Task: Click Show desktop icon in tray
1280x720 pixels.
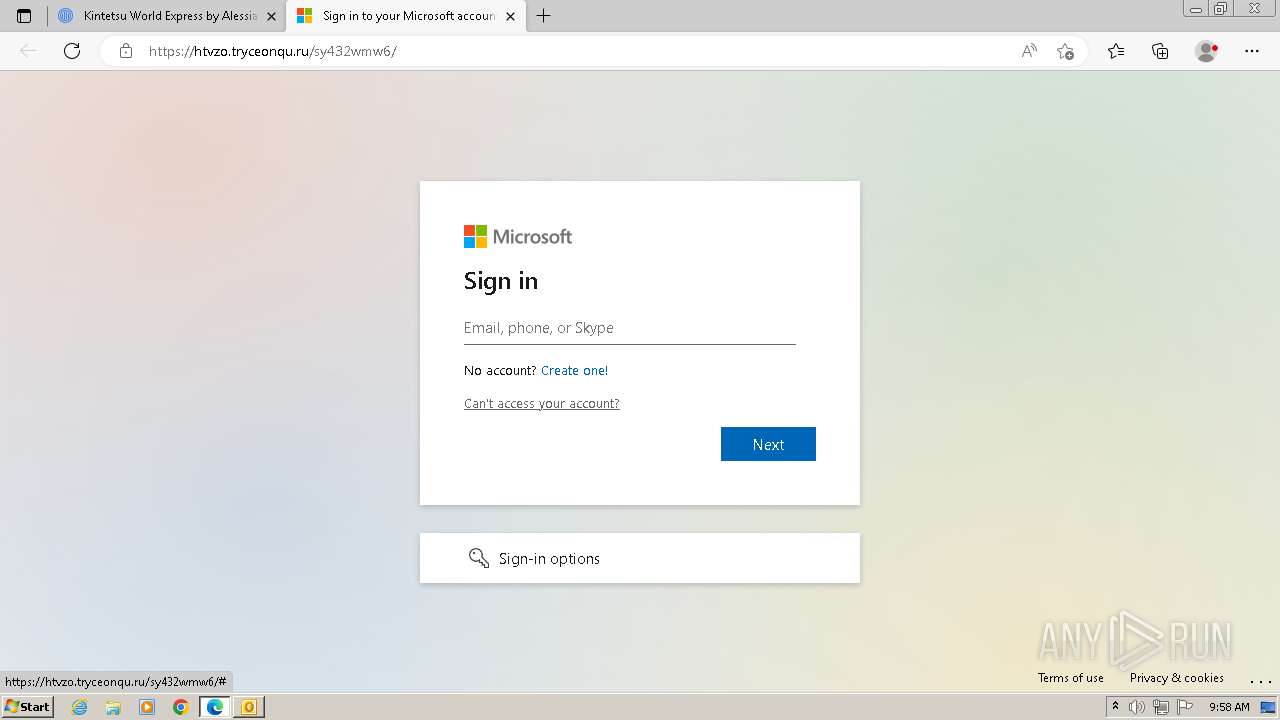Action: pyautogui.click(x=1268, y=707)
